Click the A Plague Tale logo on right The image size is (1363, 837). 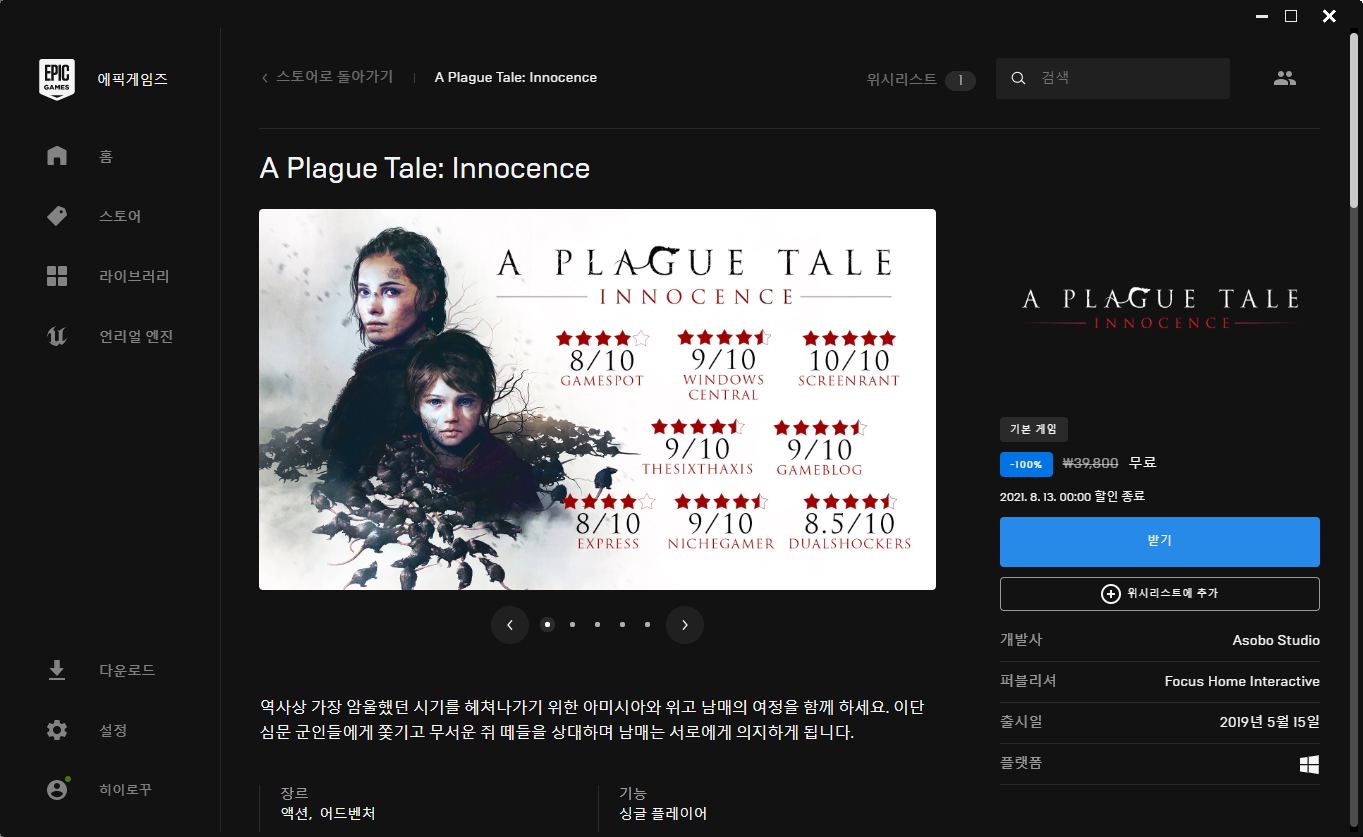[1160, 308]
